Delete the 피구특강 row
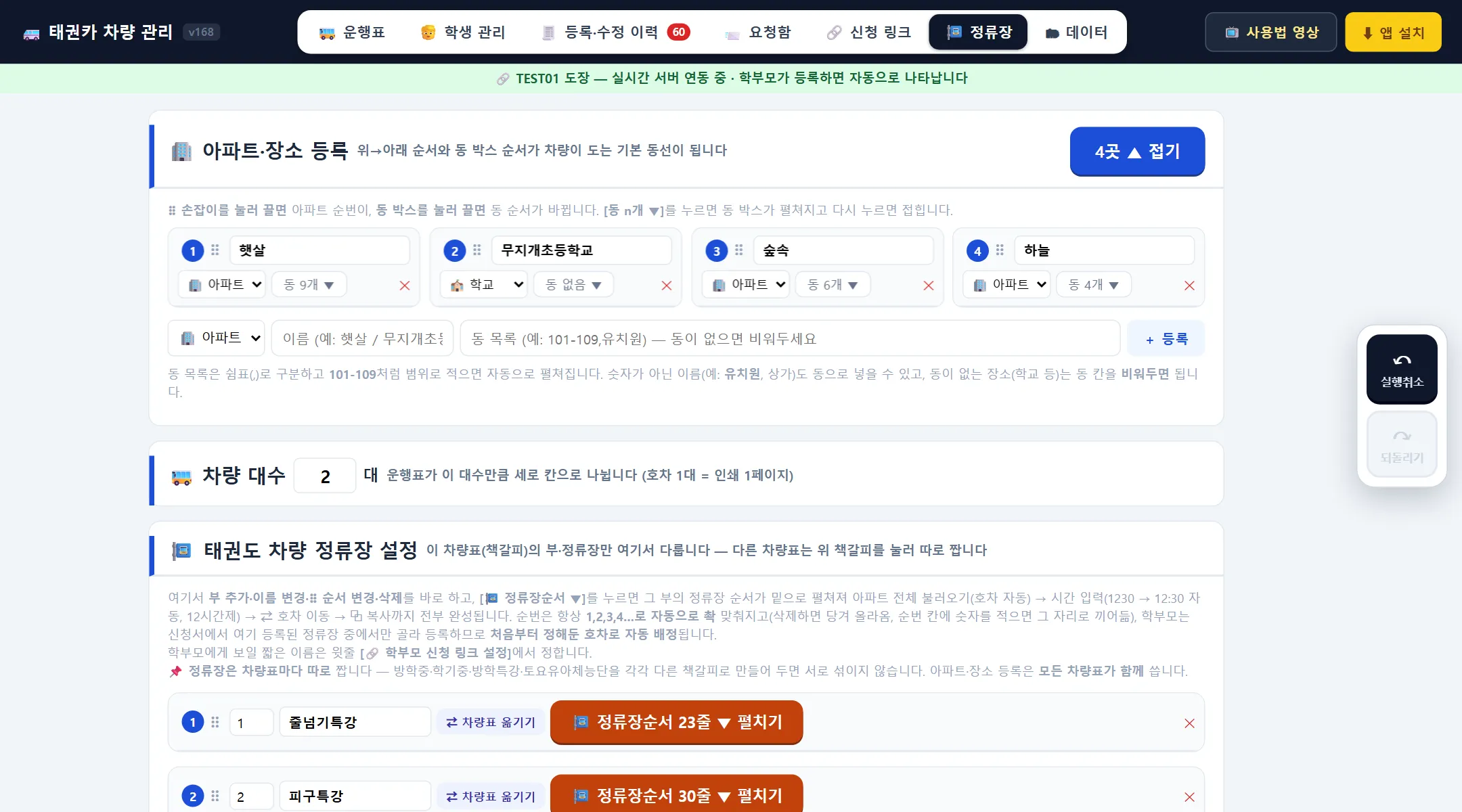This screenshot has width=1462, height=812. point(1189,797)
